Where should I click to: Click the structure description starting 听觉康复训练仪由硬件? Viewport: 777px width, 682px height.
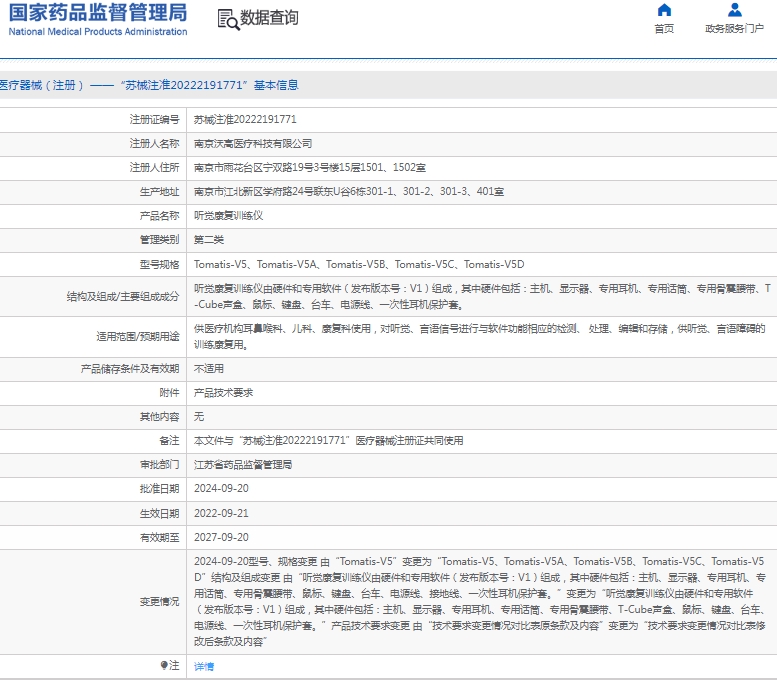pos(482,297)
